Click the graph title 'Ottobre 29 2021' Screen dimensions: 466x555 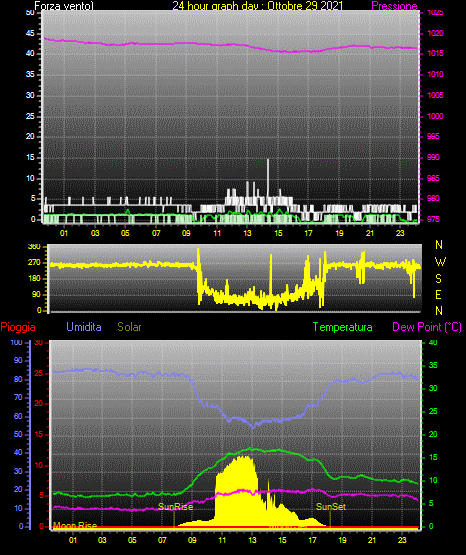pos(305,6)
